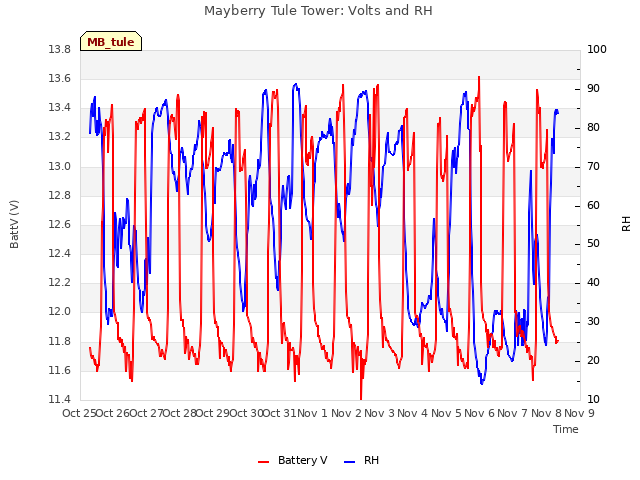This screenshot has width=640, height=480.
Task: Click the blue RH legend swatch
Action: (x=350, y=462)
